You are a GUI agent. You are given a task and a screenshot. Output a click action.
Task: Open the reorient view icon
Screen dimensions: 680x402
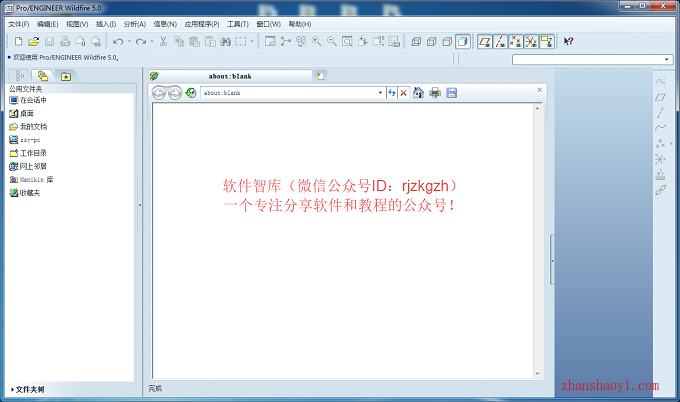[x=363, y=41]
